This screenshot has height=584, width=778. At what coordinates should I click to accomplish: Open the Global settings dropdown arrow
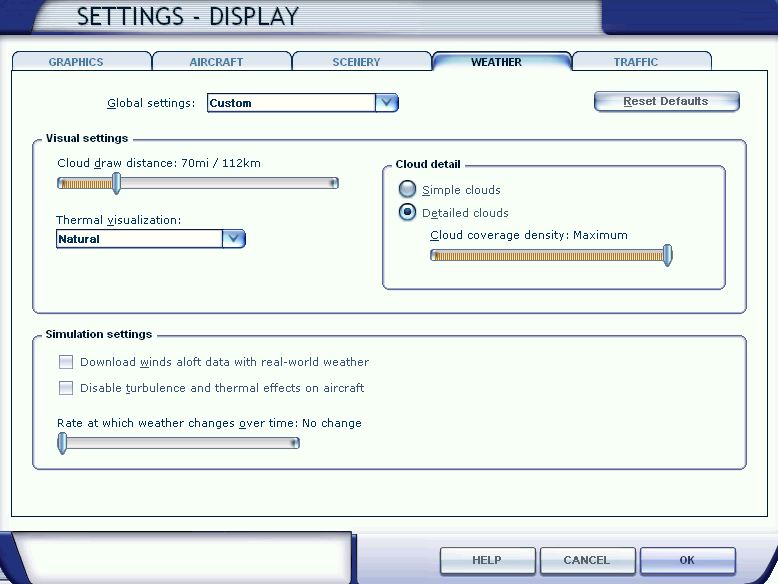pyautogui.click(x=387, y=103)
